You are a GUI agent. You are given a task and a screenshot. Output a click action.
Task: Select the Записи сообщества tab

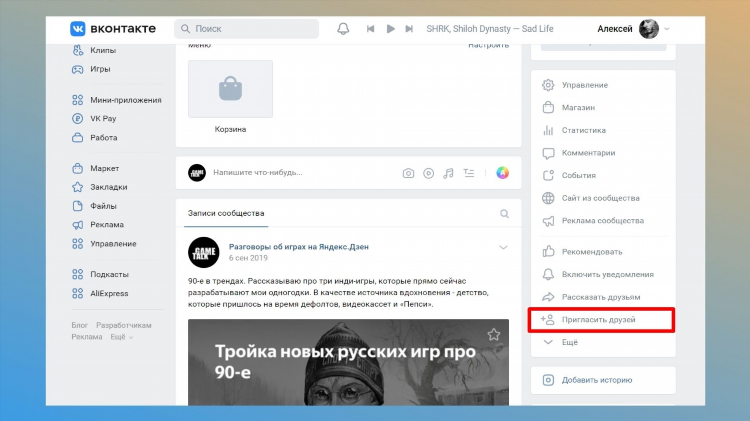coord(226,213)
